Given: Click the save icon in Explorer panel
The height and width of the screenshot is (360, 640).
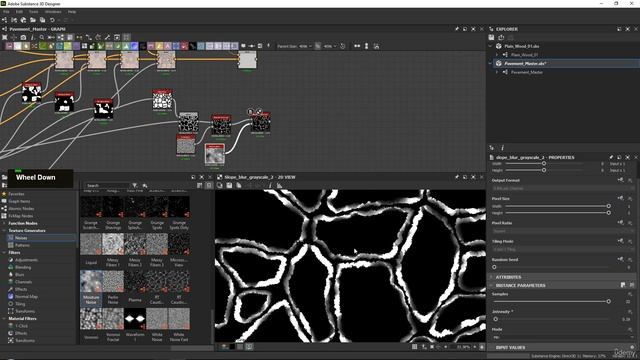Looking at the screenshot, I should tap(491, 37).
